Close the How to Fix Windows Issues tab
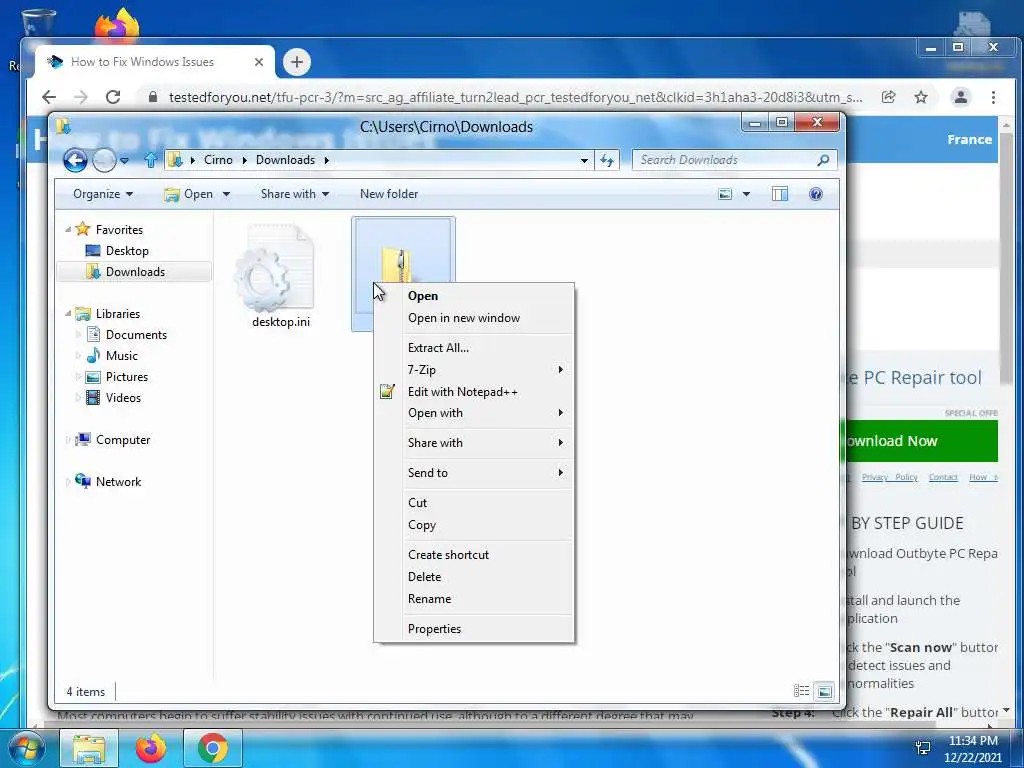The image size is (1024, 768). coord(259,62)
